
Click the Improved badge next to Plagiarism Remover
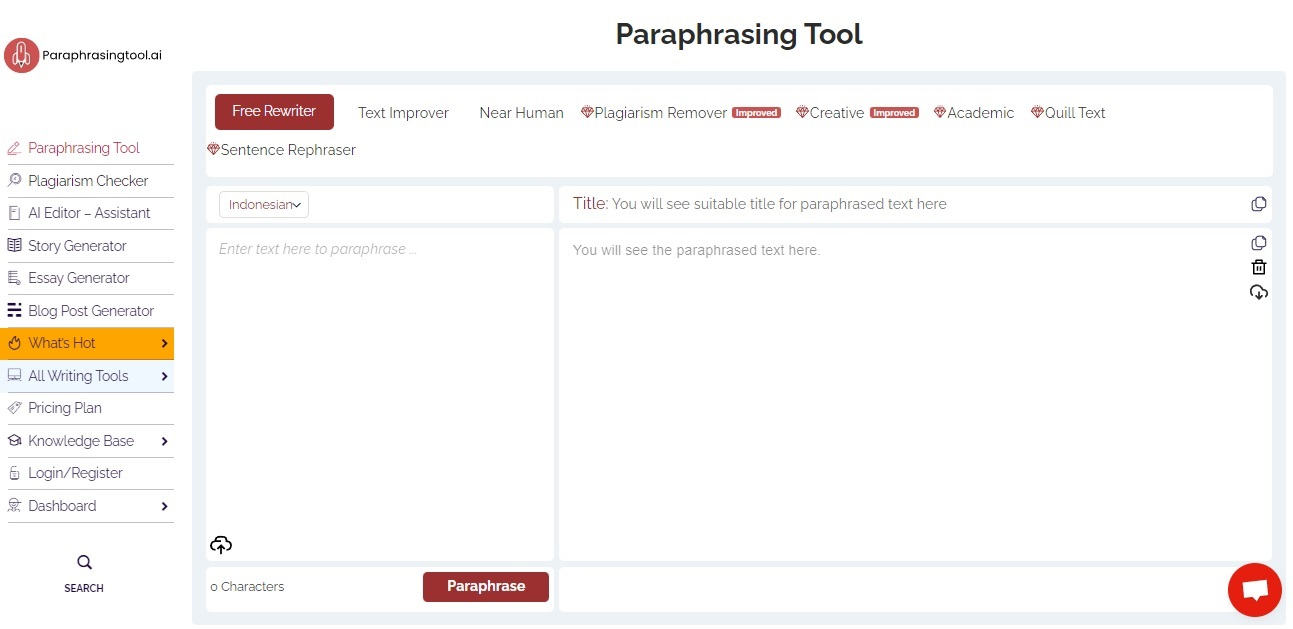(756, 113)
